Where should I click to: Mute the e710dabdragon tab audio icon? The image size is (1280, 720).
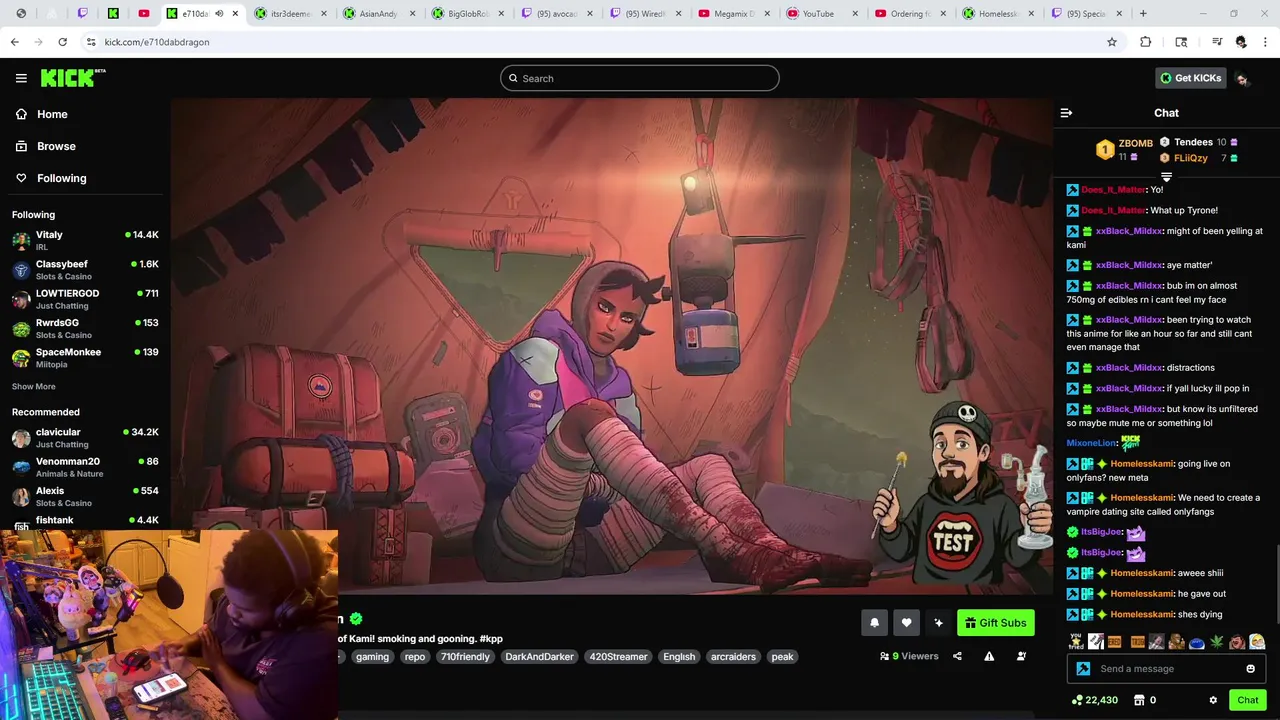219,14
